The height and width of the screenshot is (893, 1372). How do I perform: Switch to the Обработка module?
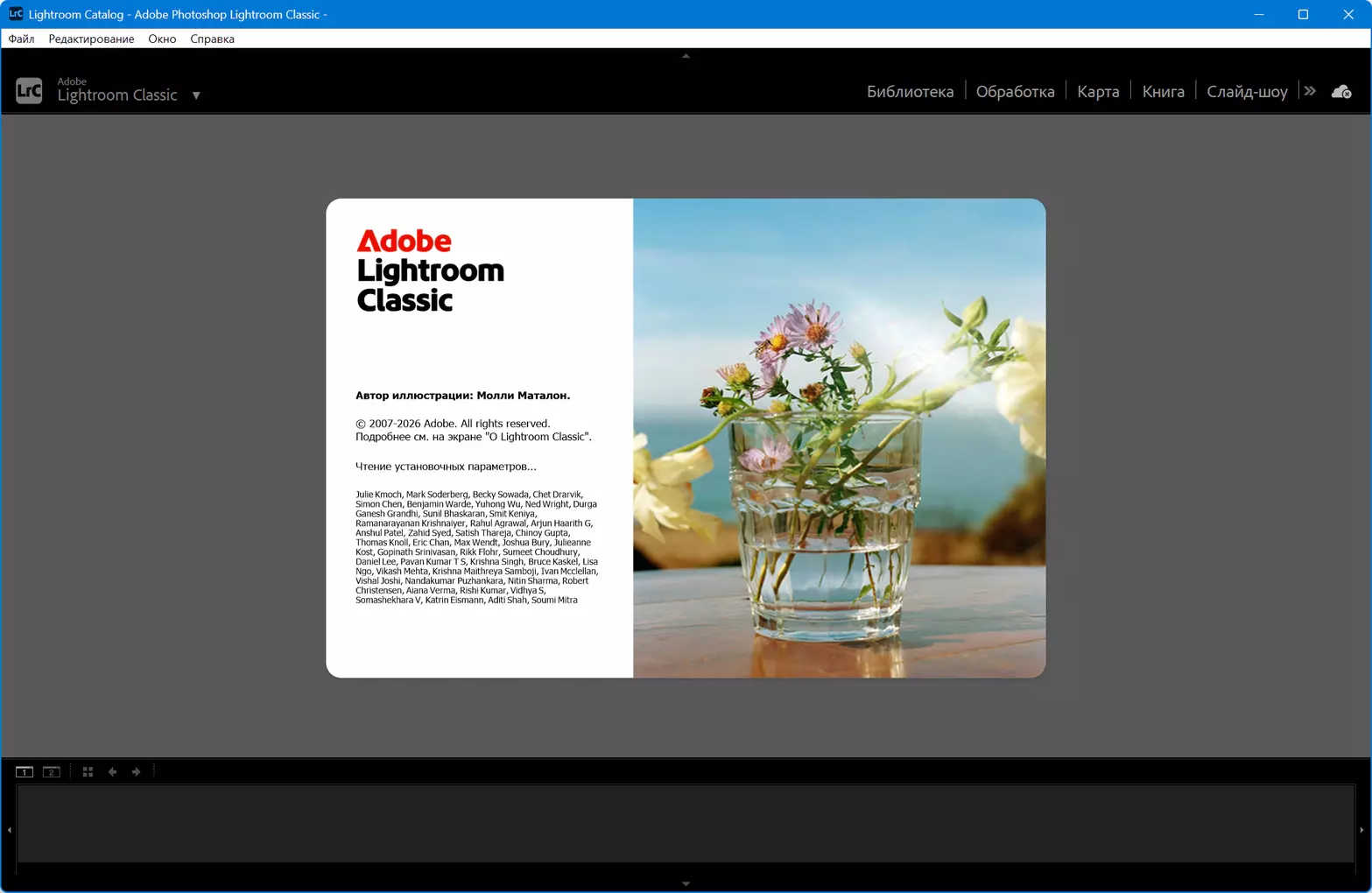click(1015, 91)
